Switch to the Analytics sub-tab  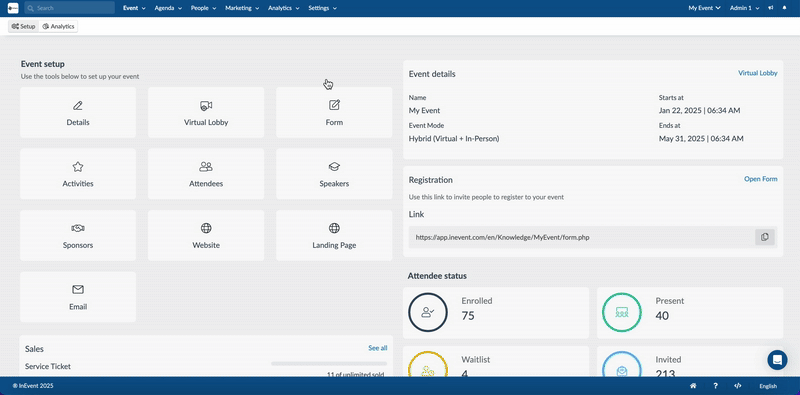pyautogui.click(x=58, y=26)
